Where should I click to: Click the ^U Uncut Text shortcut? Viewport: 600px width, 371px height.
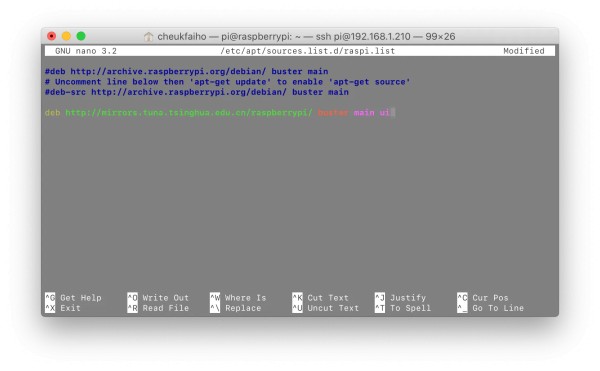point(326,308)
